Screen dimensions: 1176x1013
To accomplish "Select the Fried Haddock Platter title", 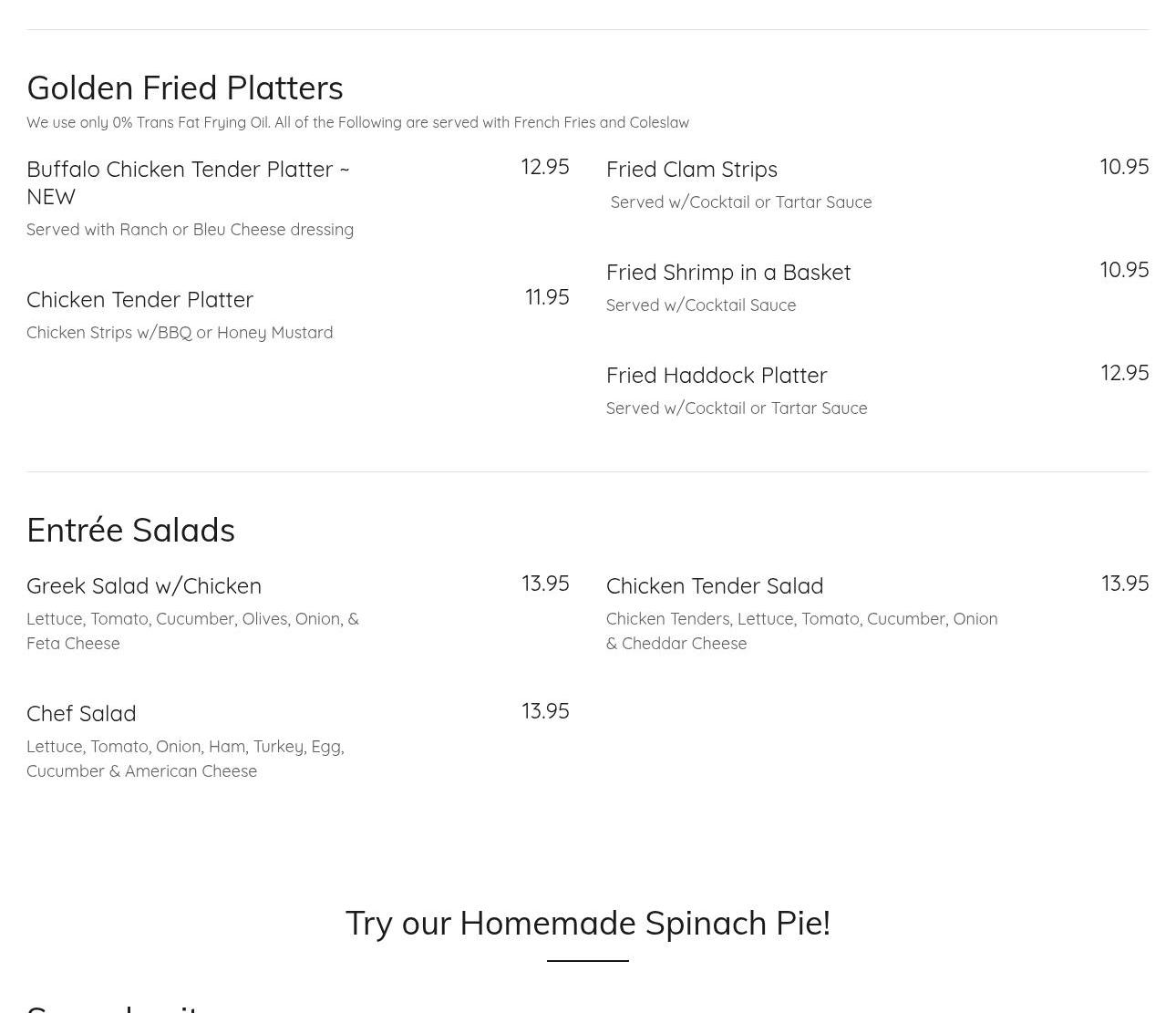I will click(717, 376).
